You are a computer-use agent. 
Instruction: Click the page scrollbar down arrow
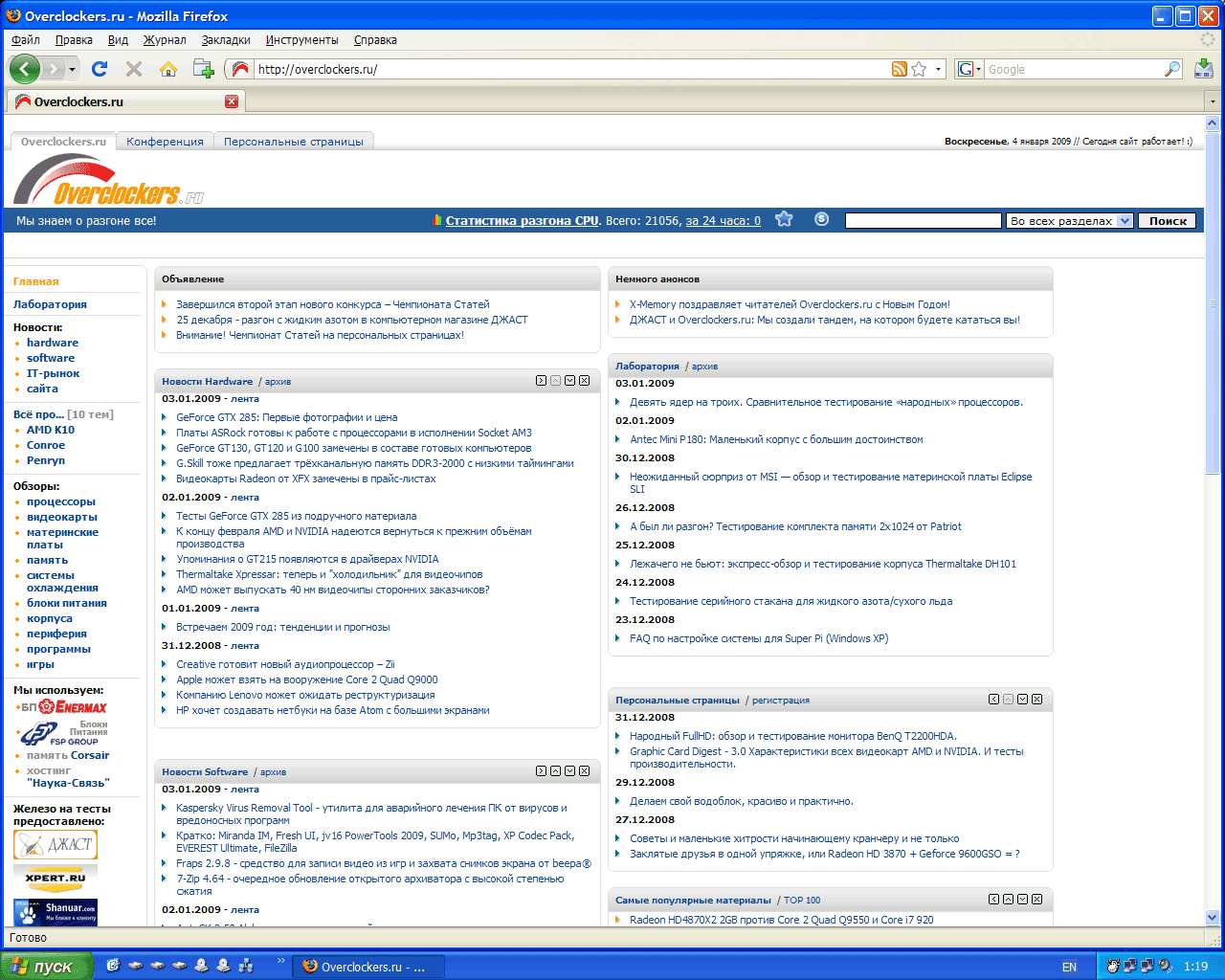pos(1214,918)
